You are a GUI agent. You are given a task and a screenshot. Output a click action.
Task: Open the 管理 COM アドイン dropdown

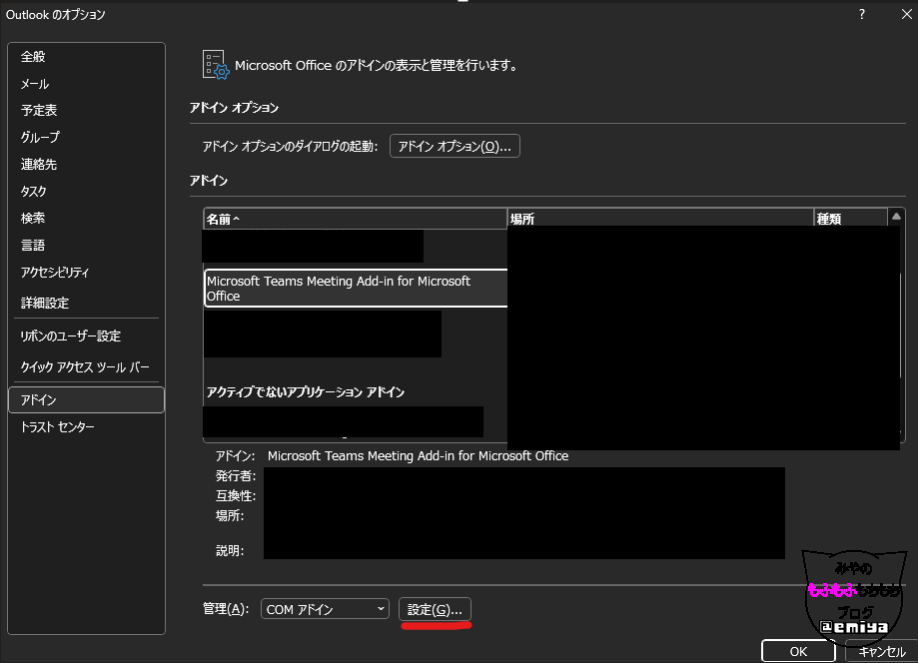[x=325, y=609]
